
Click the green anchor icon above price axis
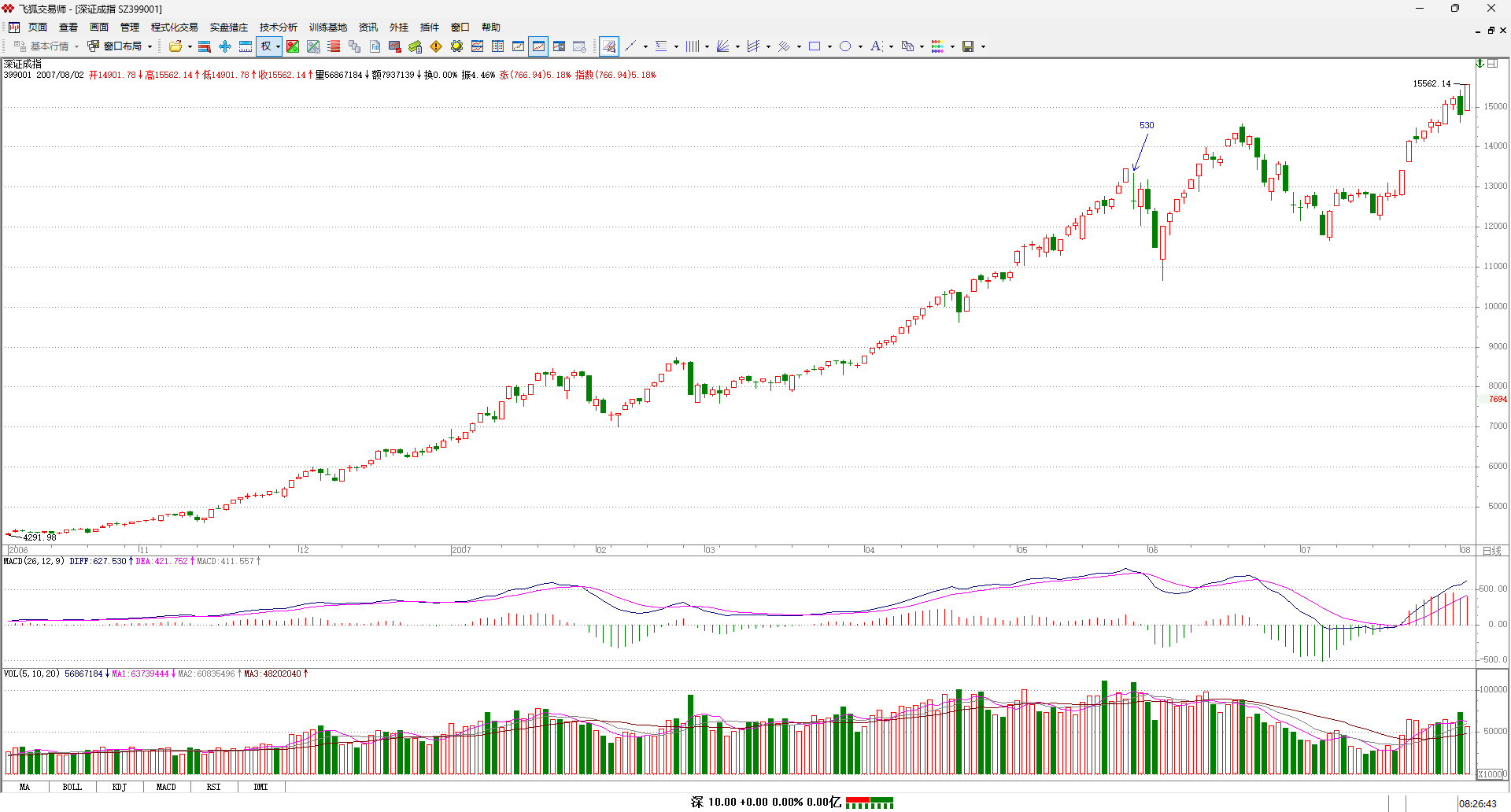(x=1480, y=64)
